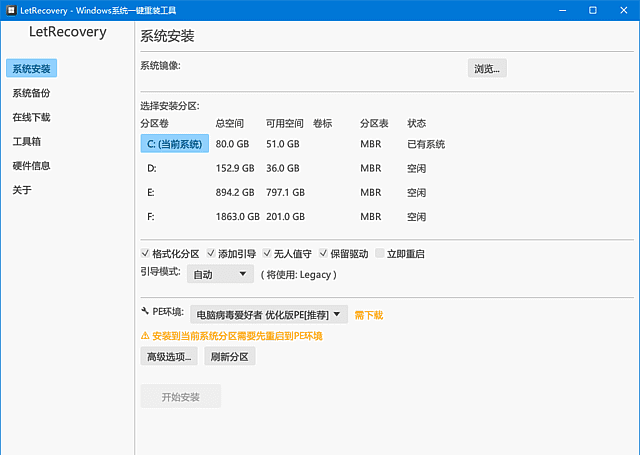Open 高级选项... dialog
640x455 pixels.
169,356
